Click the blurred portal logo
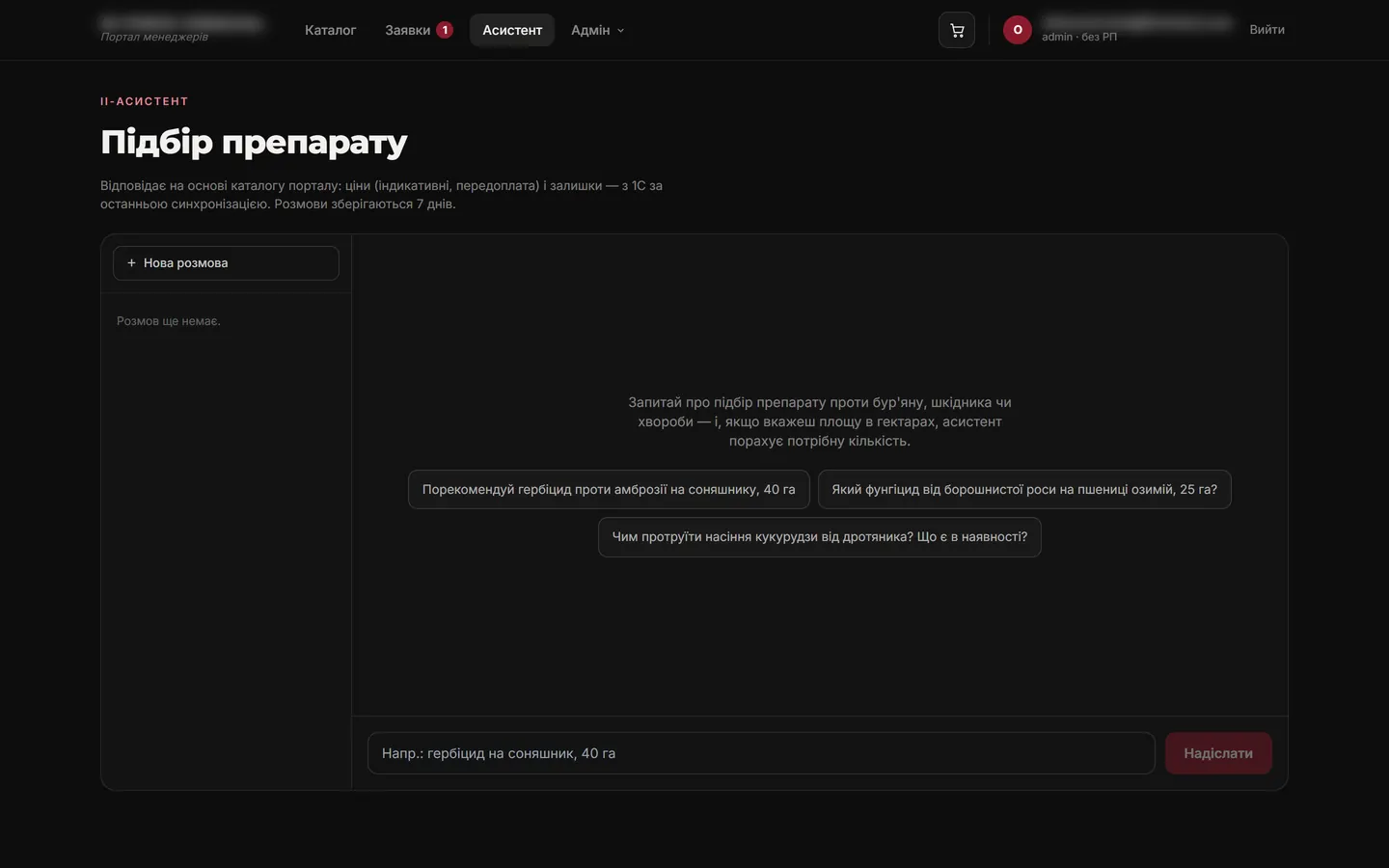 click(181, 22)
